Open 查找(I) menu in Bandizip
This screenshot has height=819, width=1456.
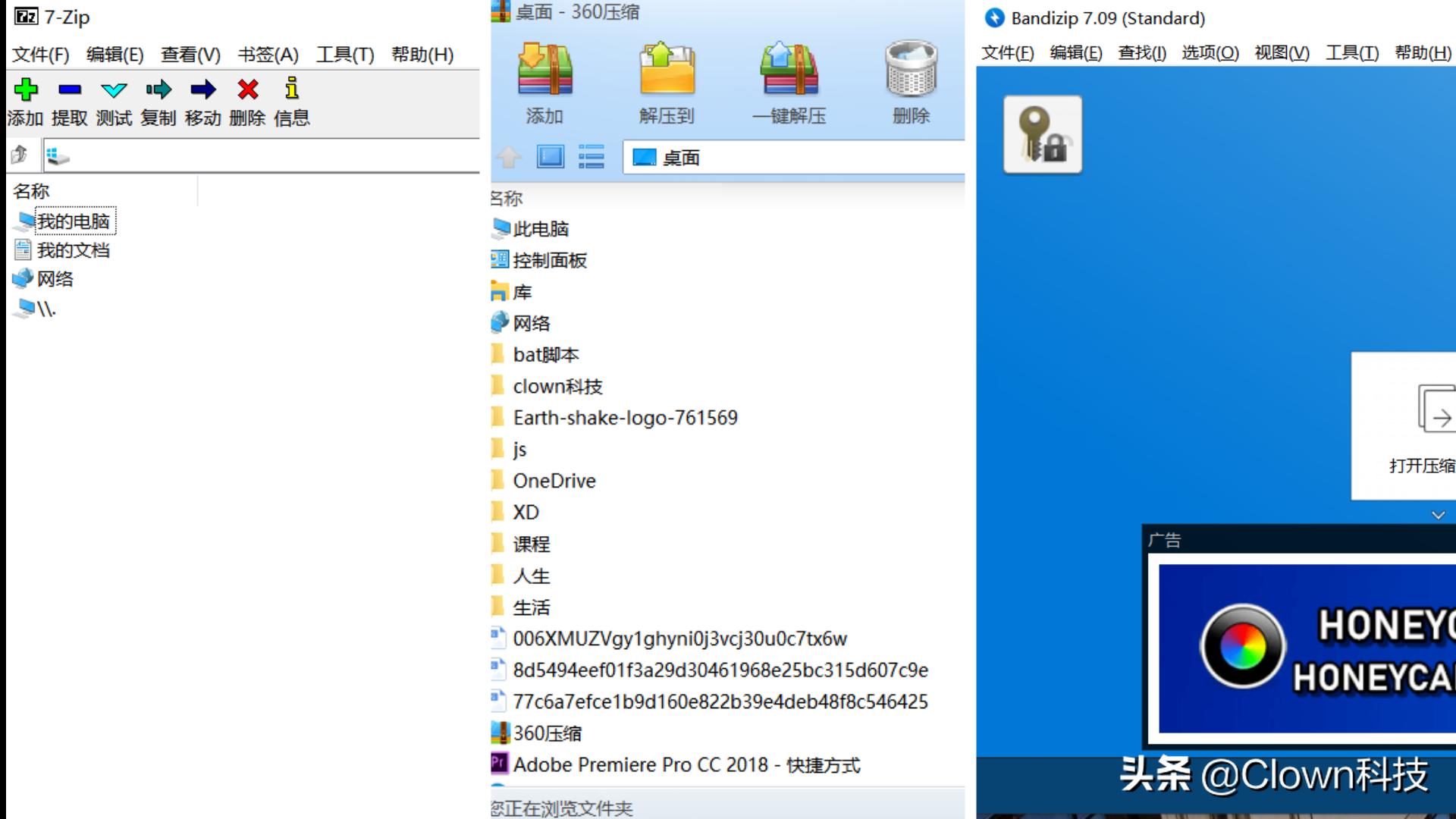click(x=1142, y=52)
